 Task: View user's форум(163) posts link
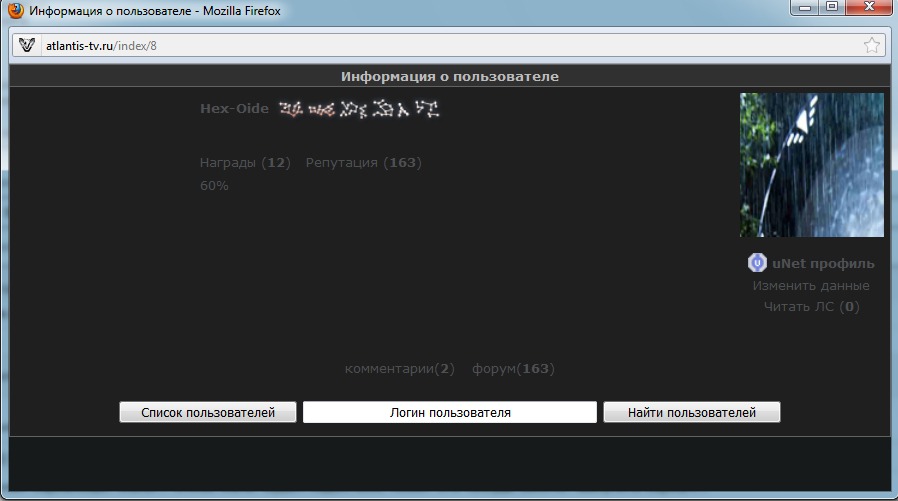click(513, 369)
